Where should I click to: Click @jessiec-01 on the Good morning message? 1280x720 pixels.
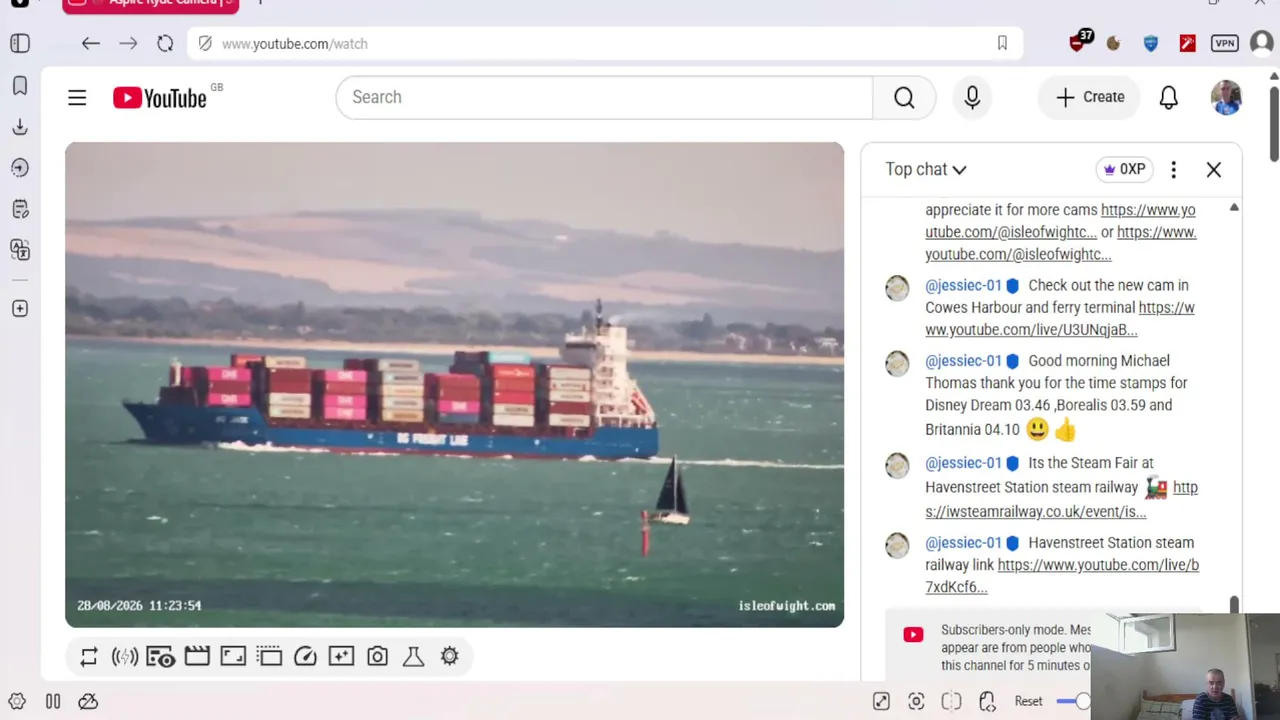[x=963, y=361]
